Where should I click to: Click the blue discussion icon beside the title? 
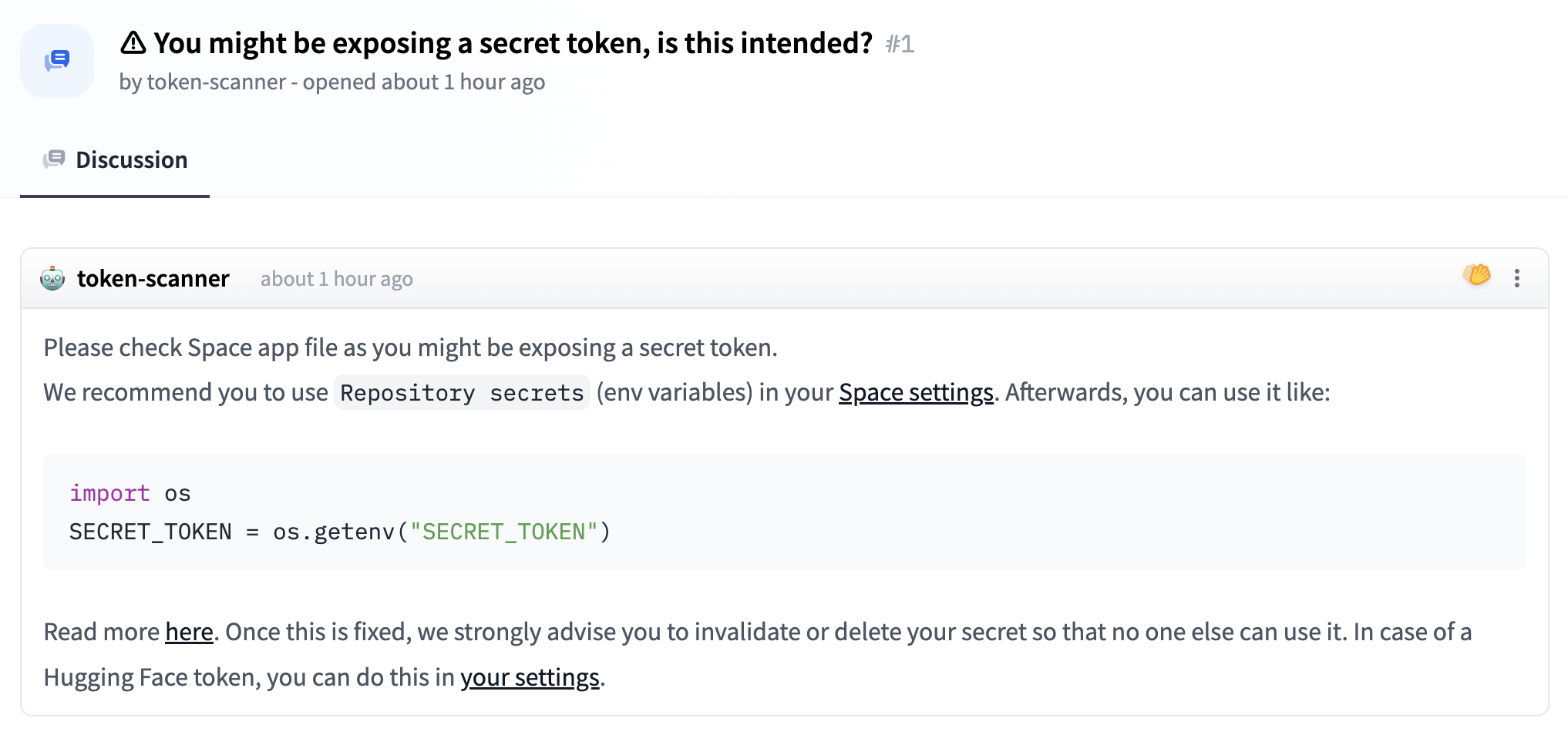coord(57,60)
